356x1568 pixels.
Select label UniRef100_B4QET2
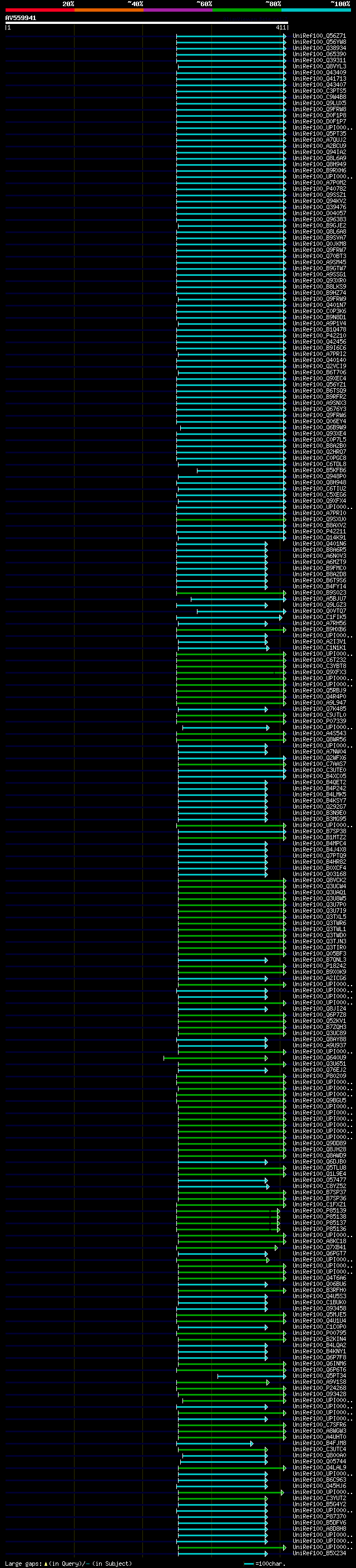(319, 782)
